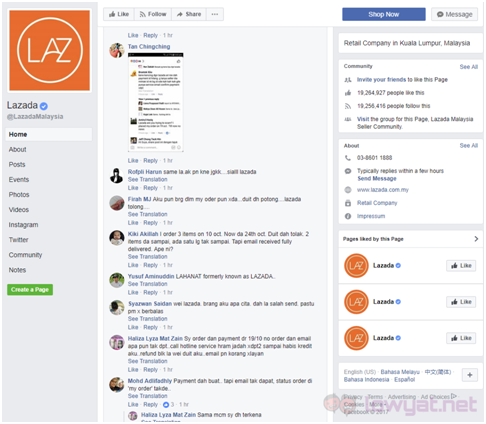Screen dimensions: 486x424
Task: Click the Shop Now button
Action: pyautogui.click(x=384, y=14)
